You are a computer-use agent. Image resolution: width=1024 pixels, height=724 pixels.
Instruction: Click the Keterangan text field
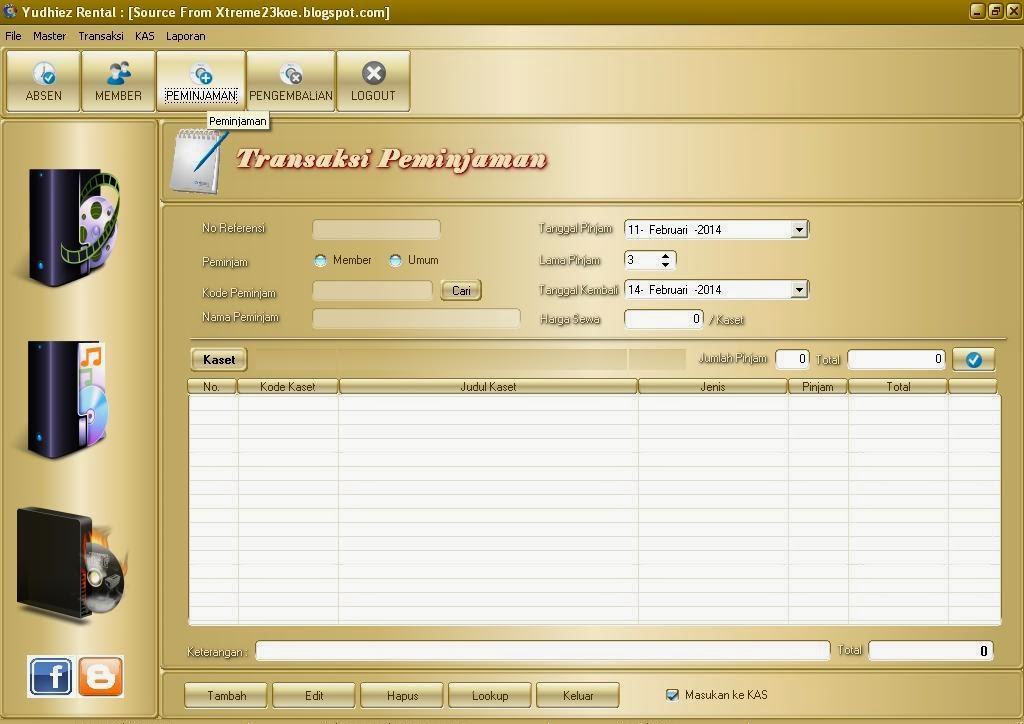(543, 651)
